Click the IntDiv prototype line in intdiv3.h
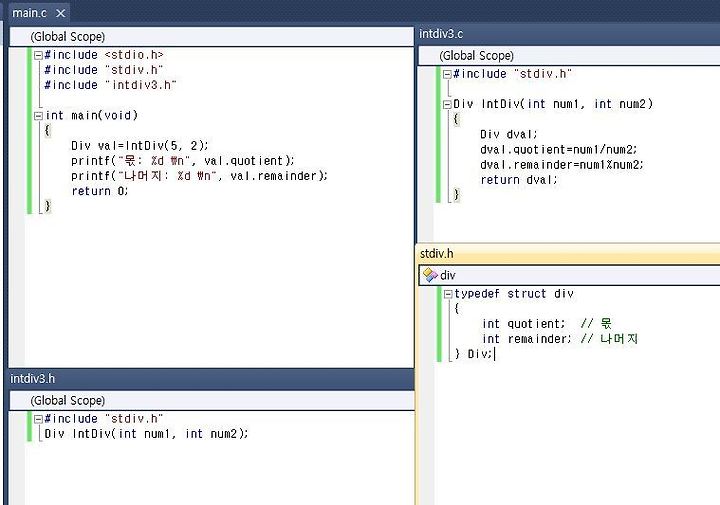Viewport: 720px width, 505px height. 146,434
